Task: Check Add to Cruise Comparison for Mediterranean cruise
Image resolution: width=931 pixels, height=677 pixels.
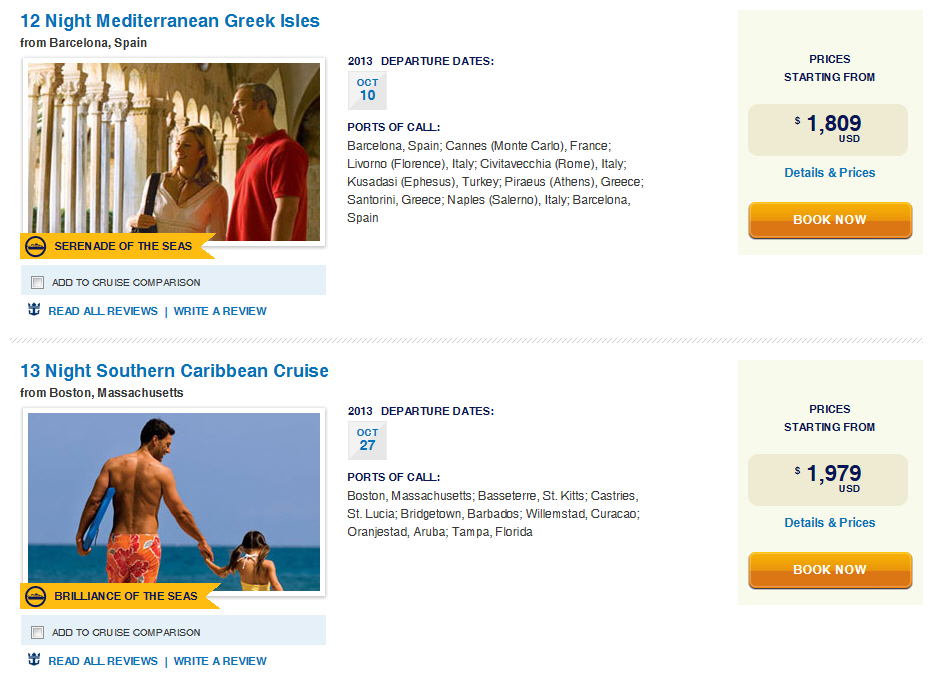Action: coord(37,282)
